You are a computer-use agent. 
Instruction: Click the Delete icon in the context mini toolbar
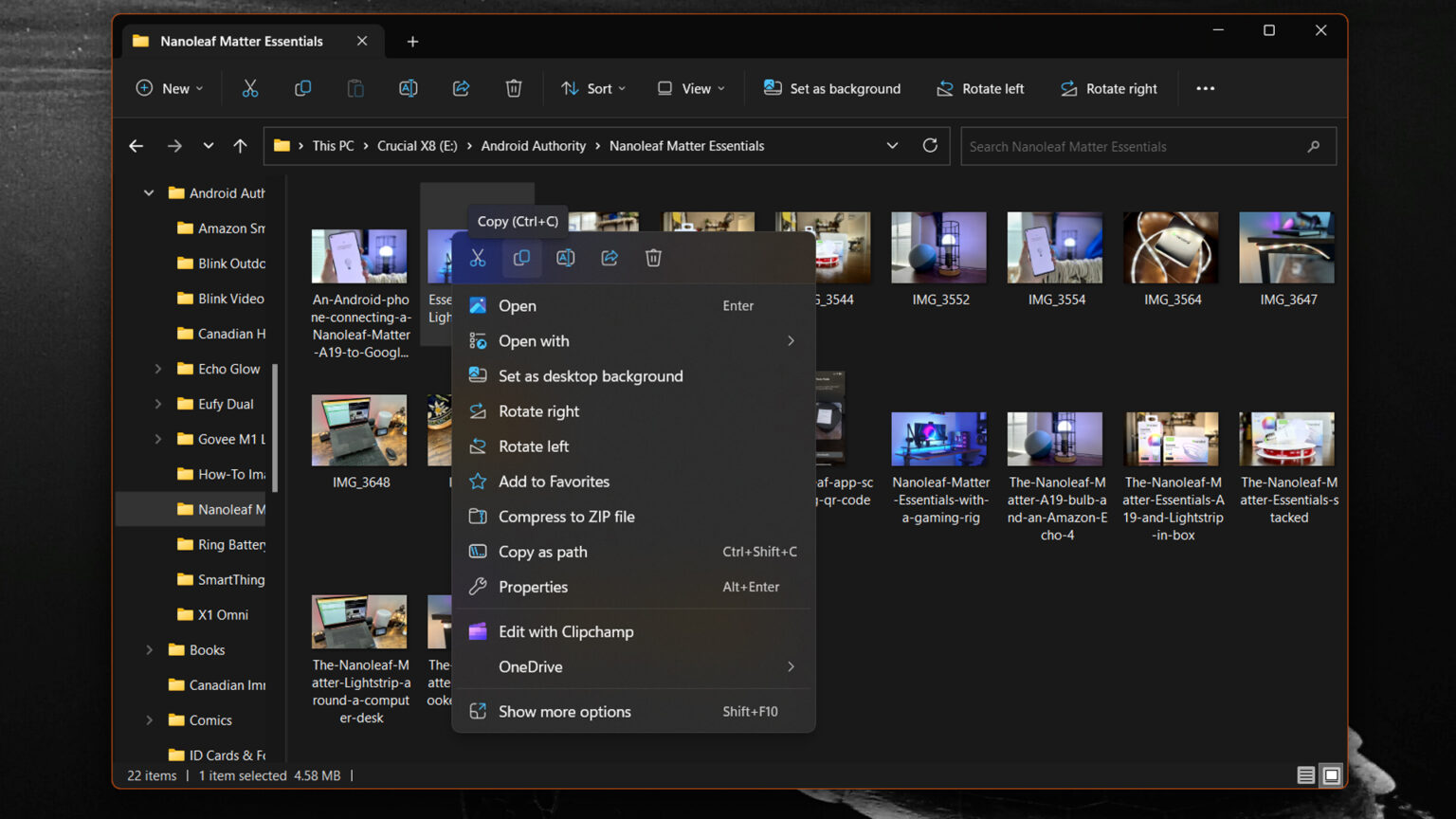(652, 257)
